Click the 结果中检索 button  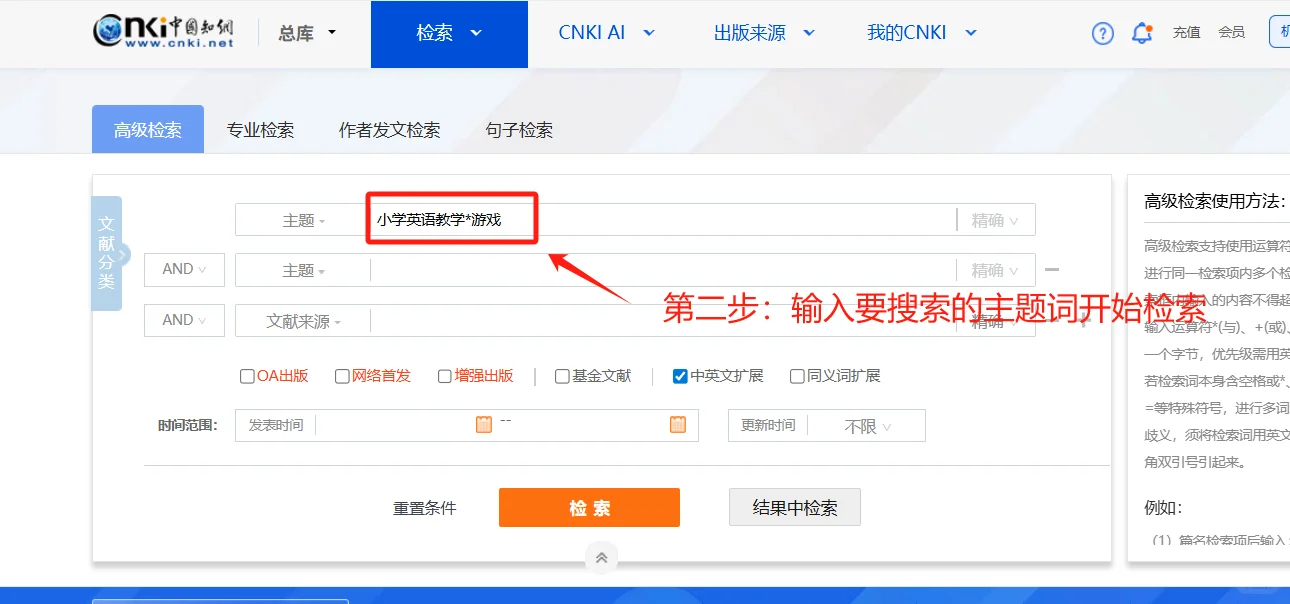(794, 507)
